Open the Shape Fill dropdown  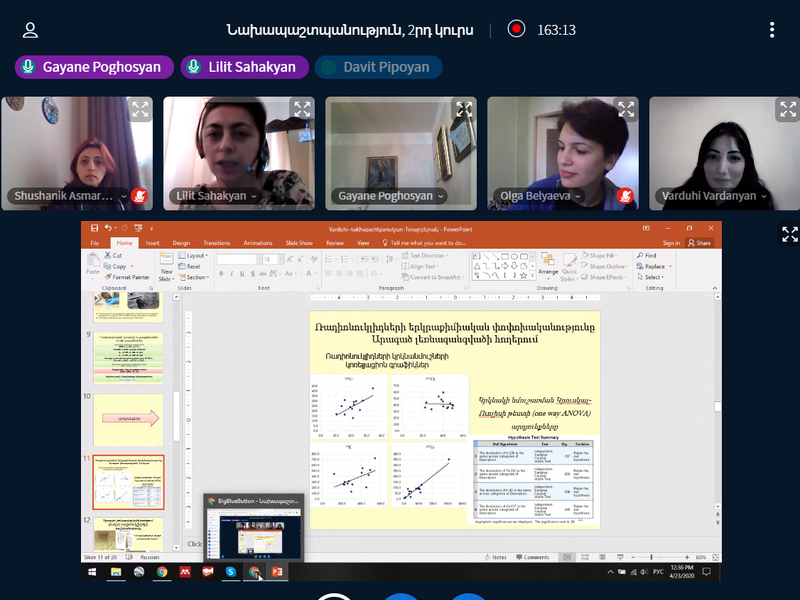(599, 255)
